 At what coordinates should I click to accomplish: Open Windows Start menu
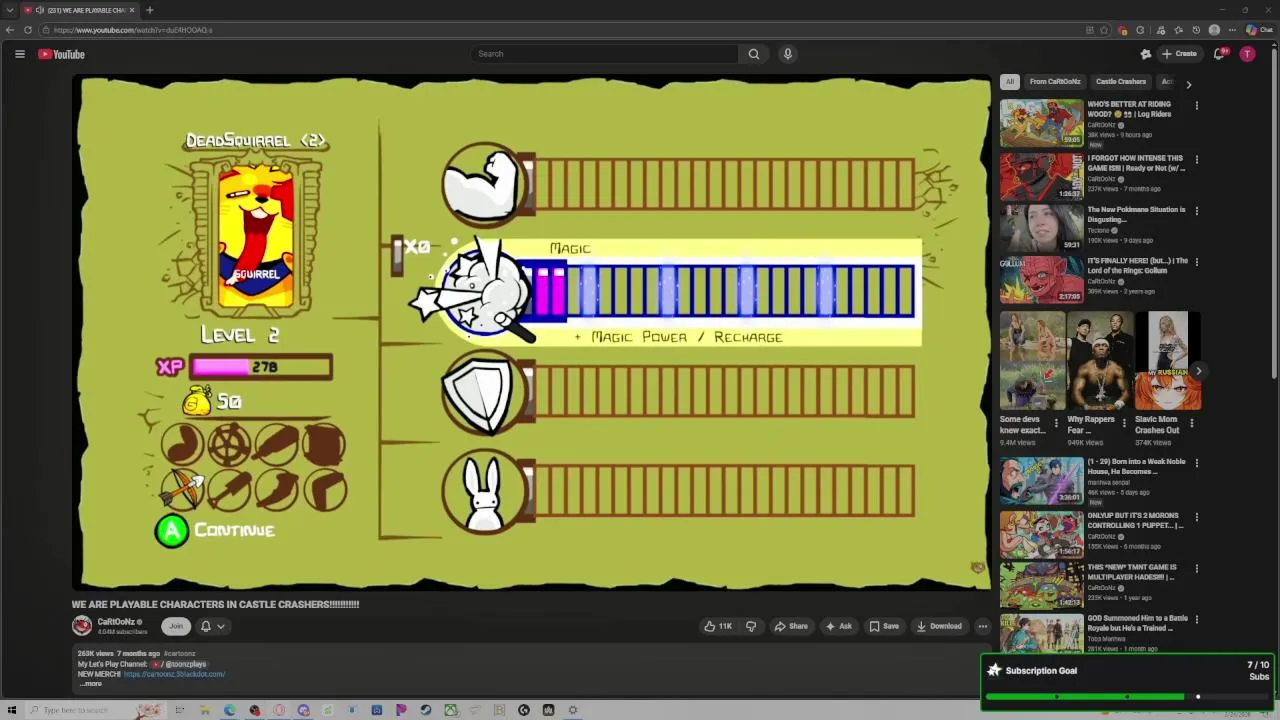pyautogui.click(x=12, y=710)
